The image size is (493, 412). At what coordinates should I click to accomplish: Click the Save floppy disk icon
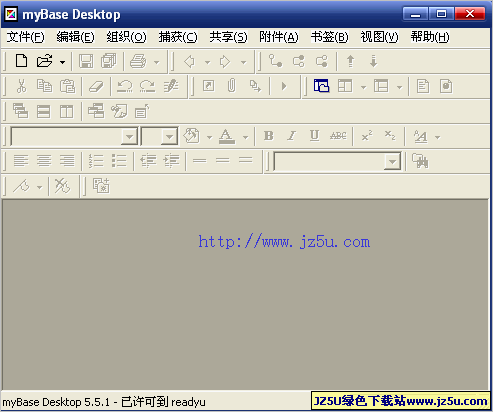point(86,61)
